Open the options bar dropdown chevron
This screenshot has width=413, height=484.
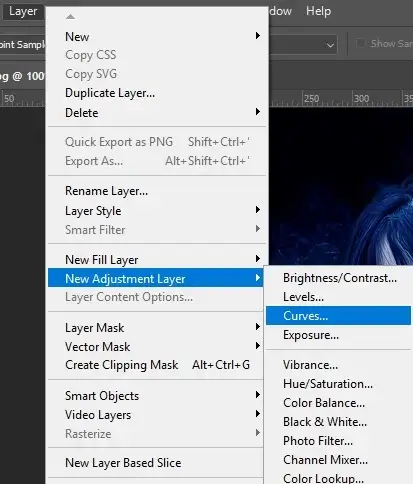(x=330, y=45)
